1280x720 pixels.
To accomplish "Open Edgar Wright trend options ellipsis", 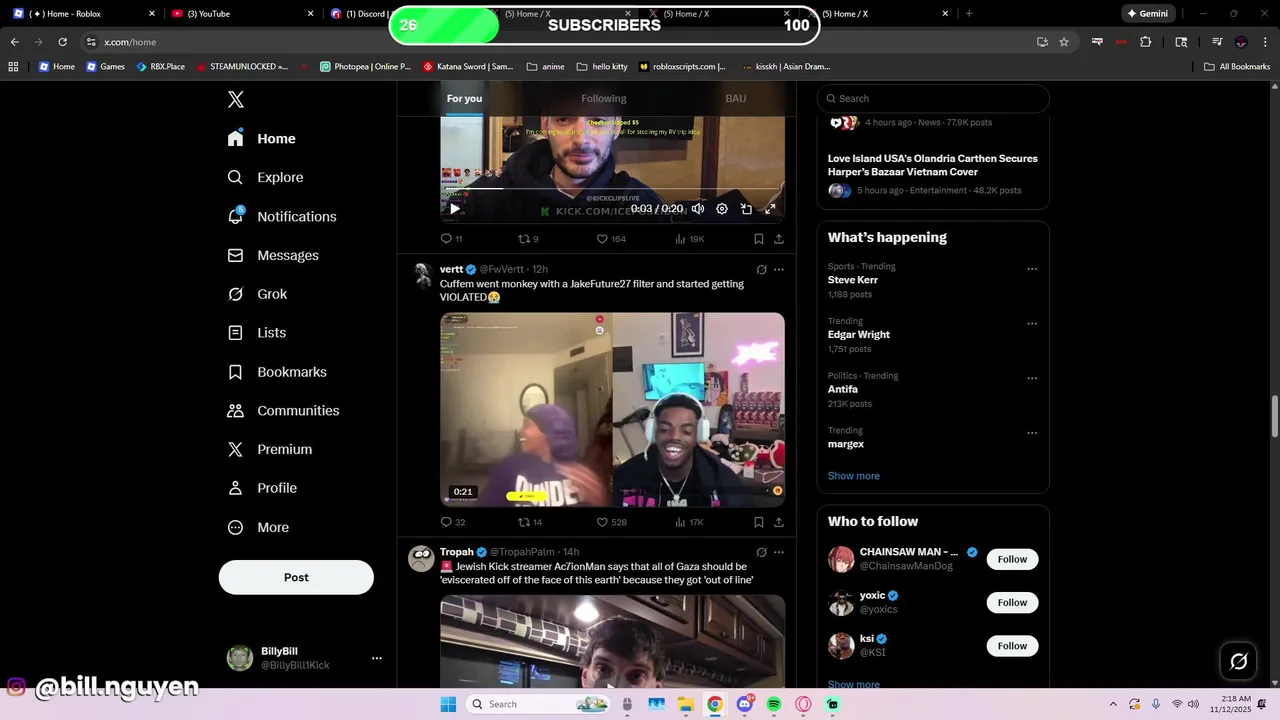I will [x=1032, y=324].
